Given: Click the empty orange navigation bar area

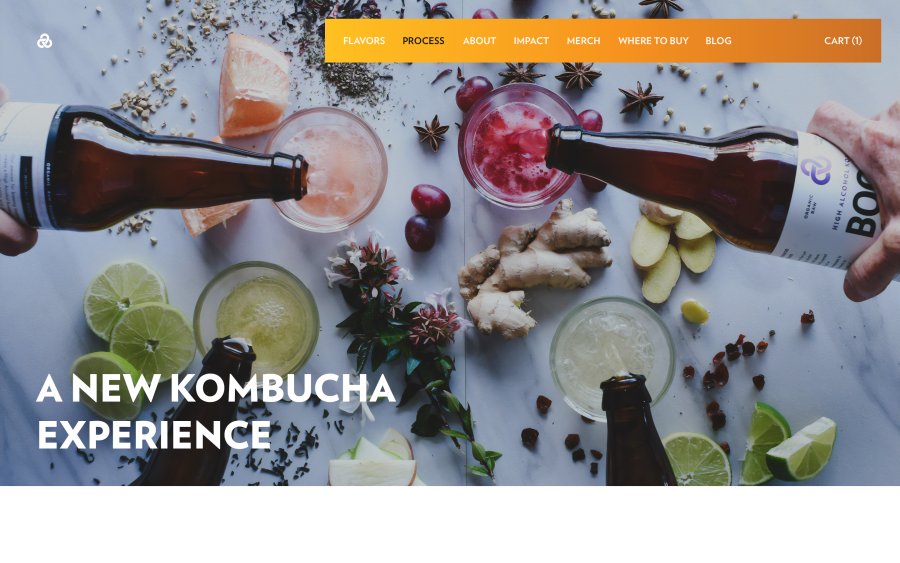Looking at the screenshot, I should coord(778,41).
